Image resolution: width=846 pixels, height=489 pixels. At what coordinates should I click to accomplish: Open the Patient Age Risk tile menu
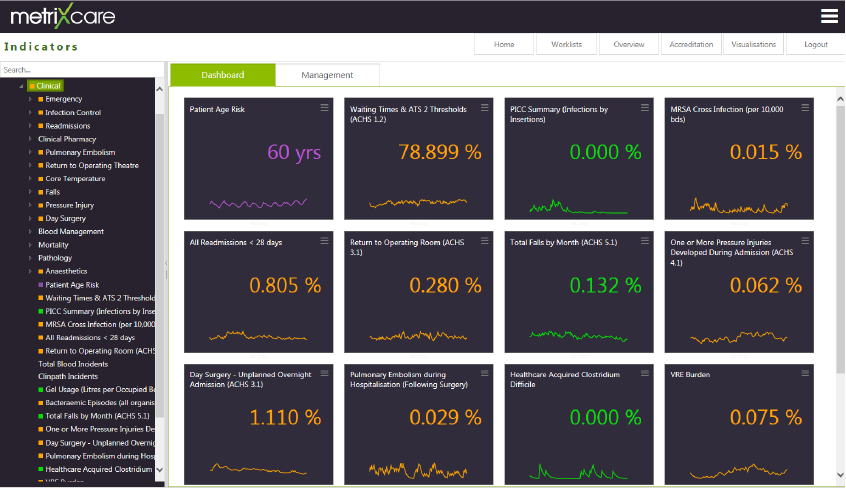[324, 107]
